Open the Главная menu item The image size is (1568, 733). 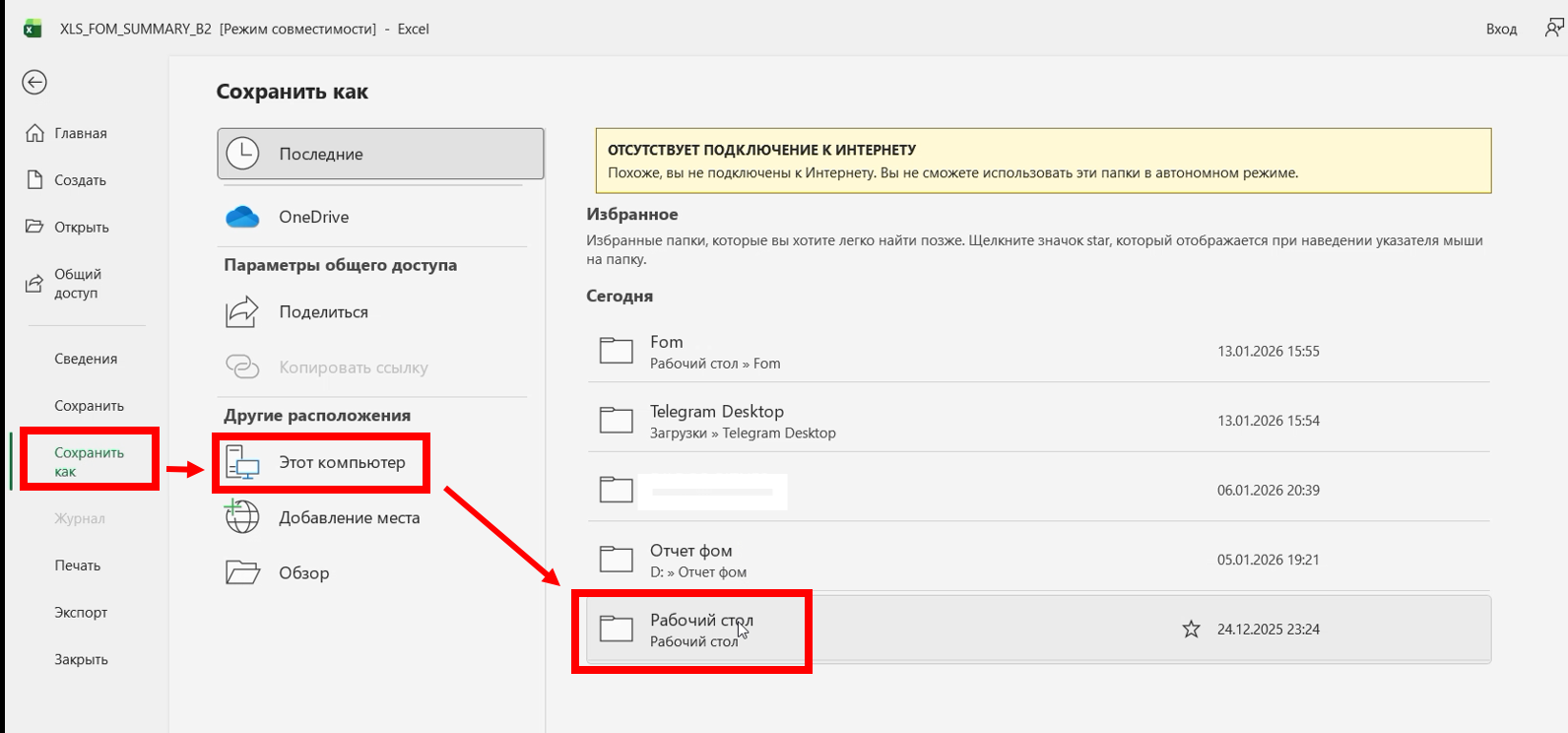click(80, 133)
